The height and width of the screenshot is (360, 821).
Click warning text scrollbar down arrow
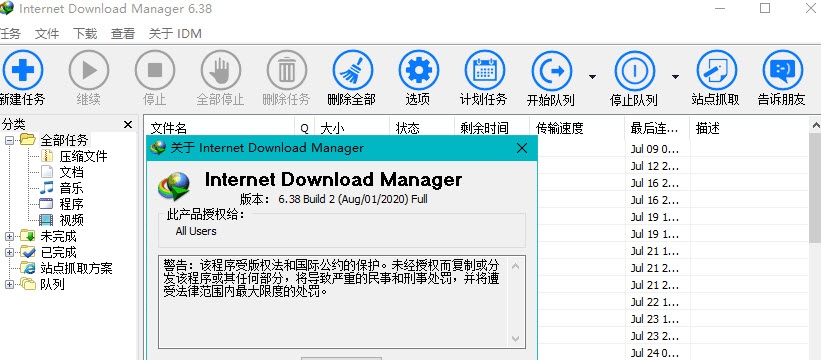tap(515, 339)
